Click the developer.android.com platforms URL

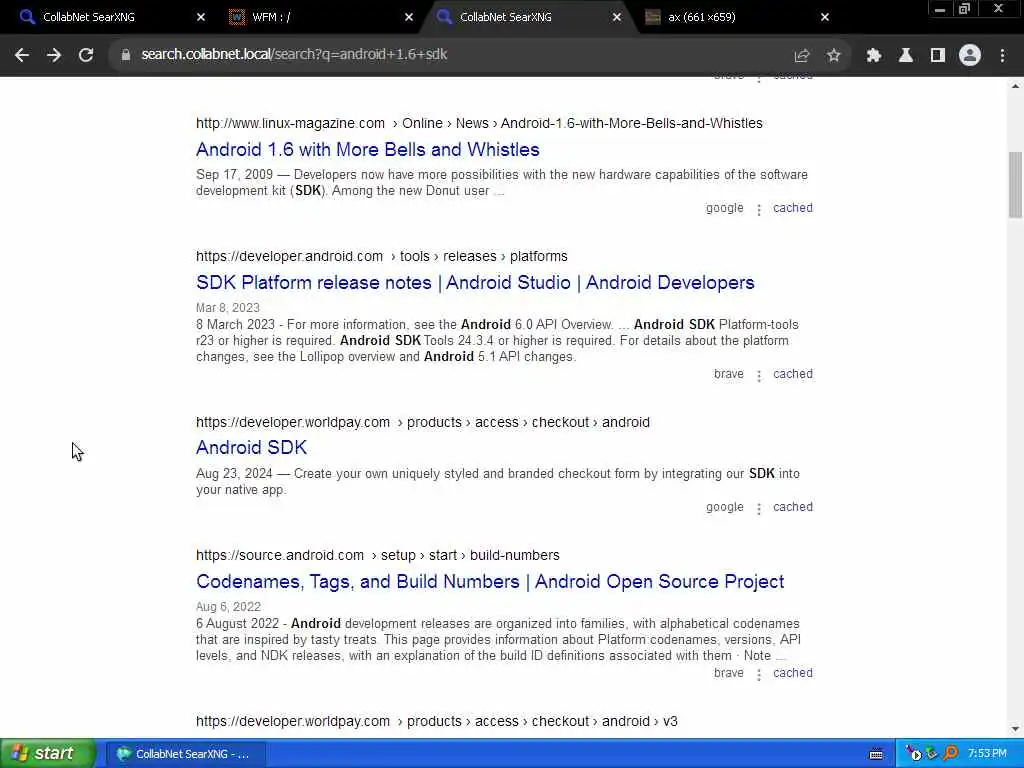tap(381, 256)
